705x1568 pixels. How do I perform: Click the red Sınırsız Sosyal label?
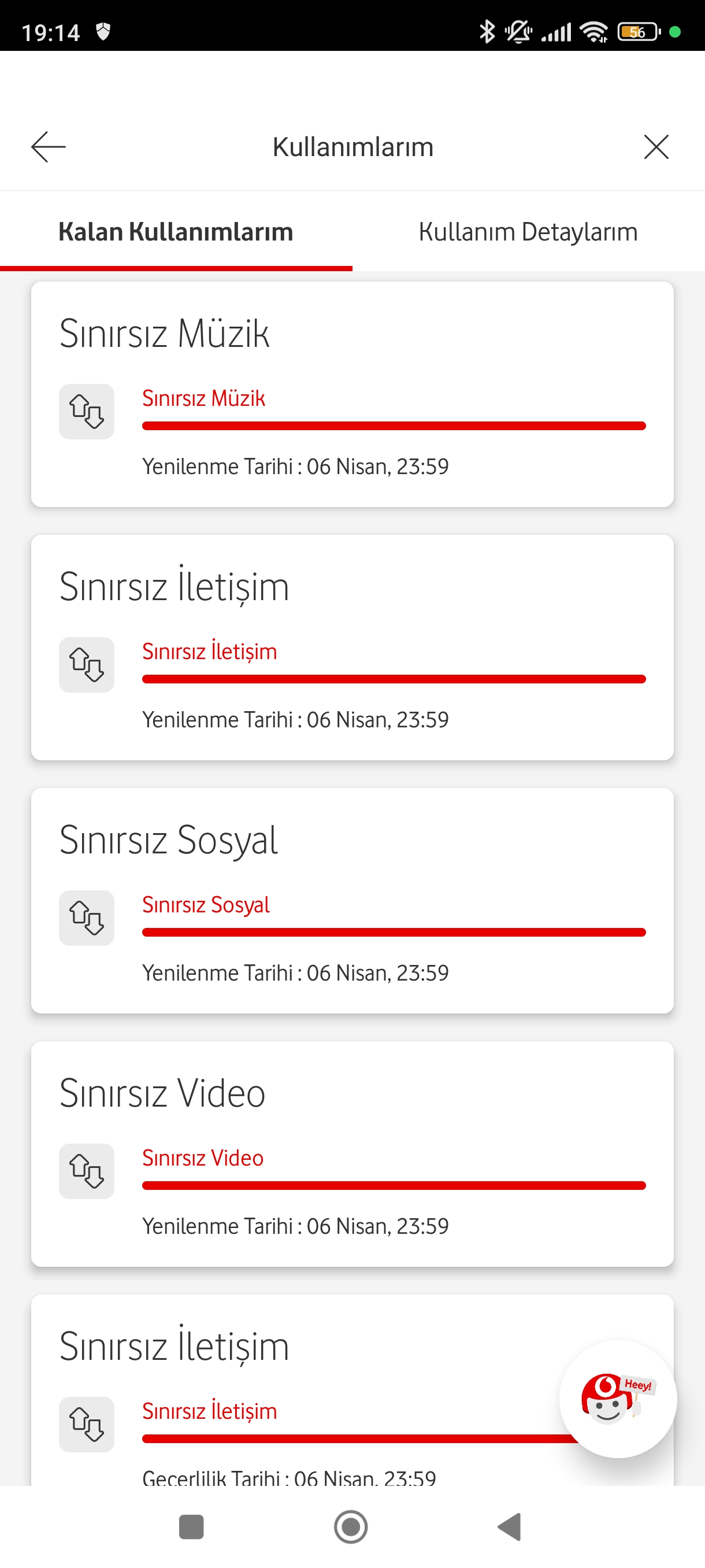pos(206,904)
